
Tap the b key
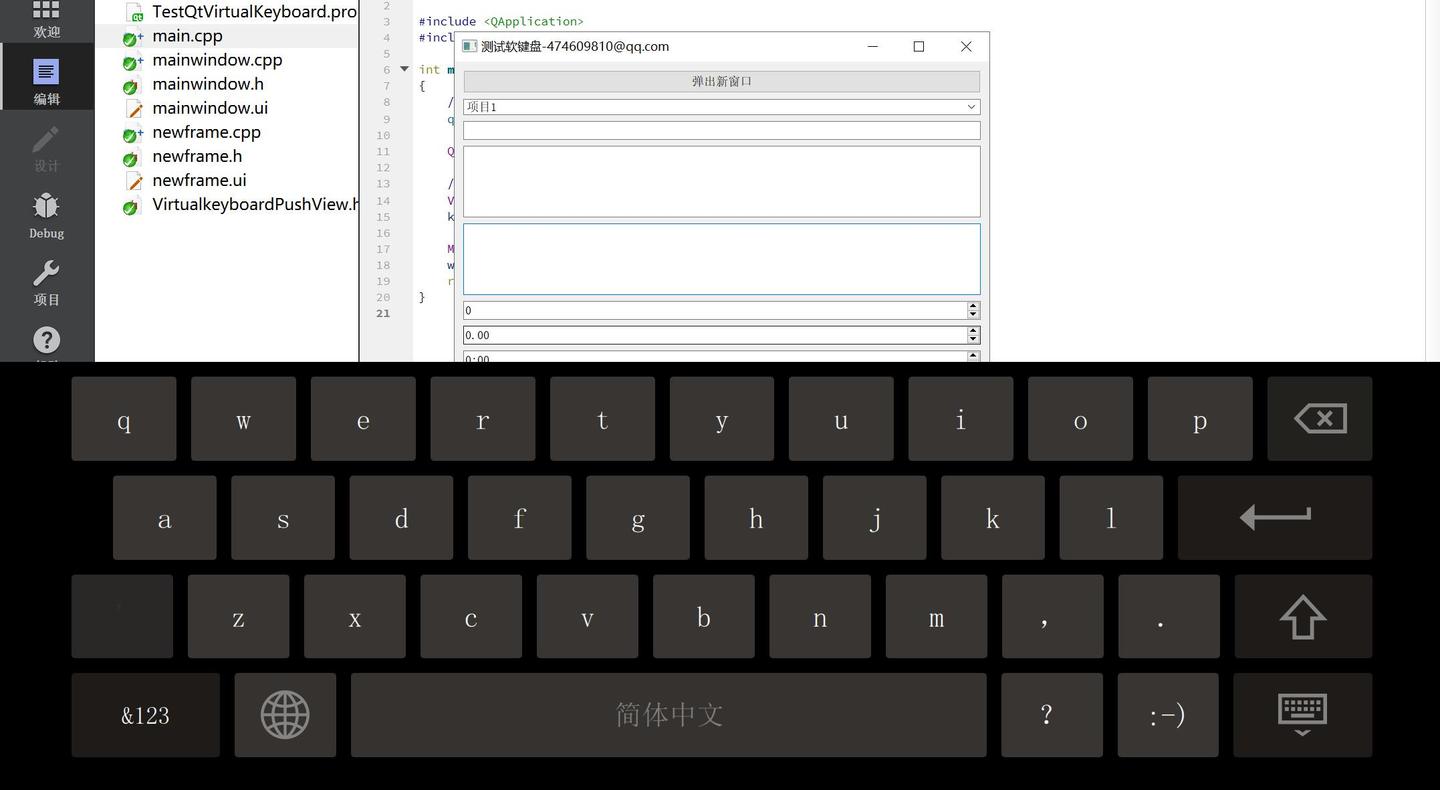pos(704,616)
